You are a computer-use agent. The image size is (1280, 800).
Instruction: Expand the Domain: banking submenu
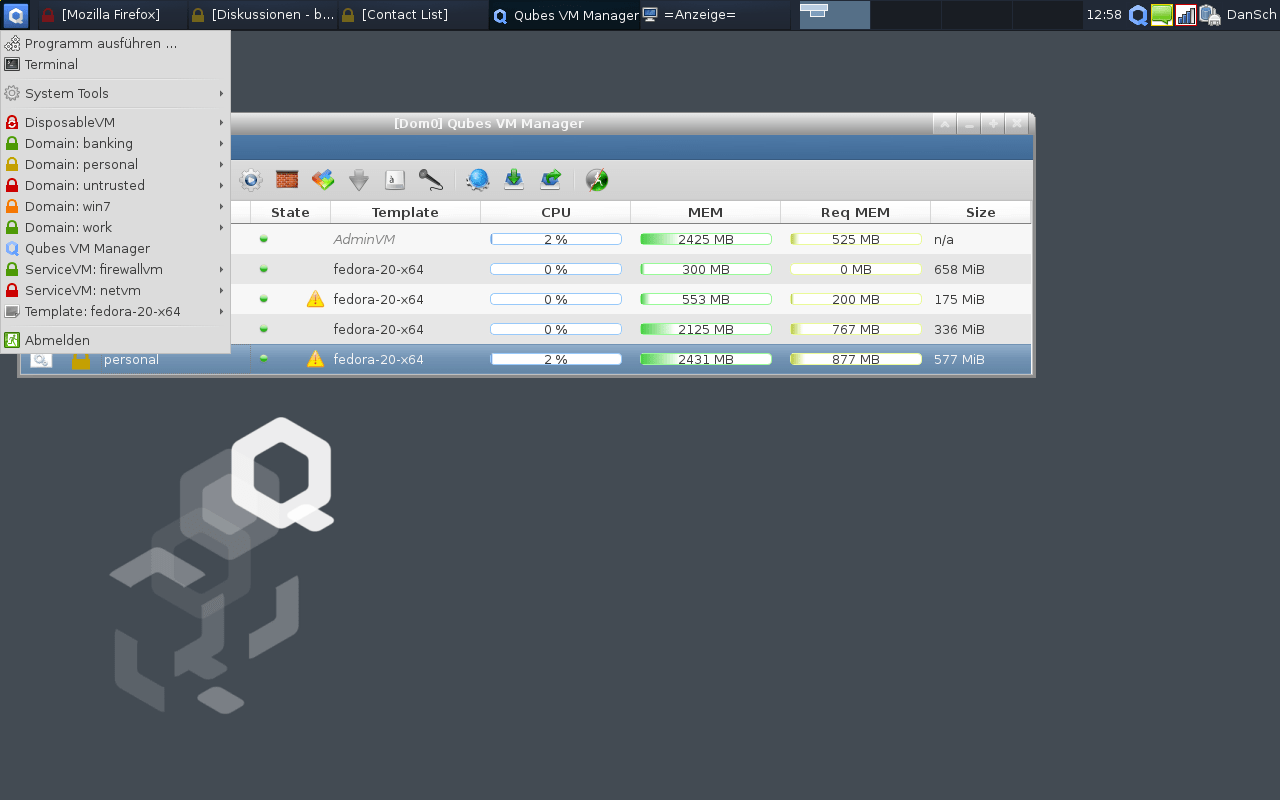point(115,143)
